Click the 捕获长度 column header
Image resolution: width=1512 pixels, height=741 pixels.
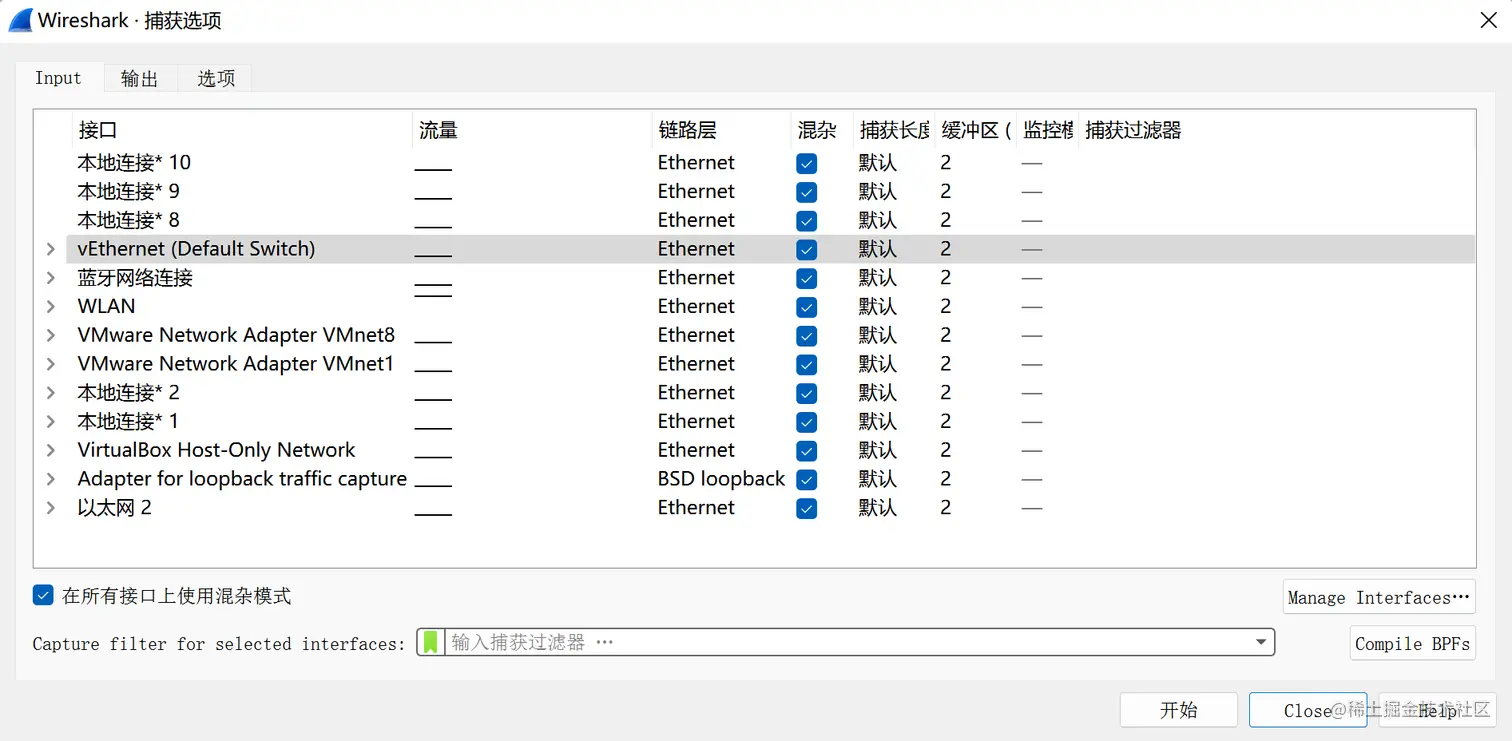tap(894, 130)
